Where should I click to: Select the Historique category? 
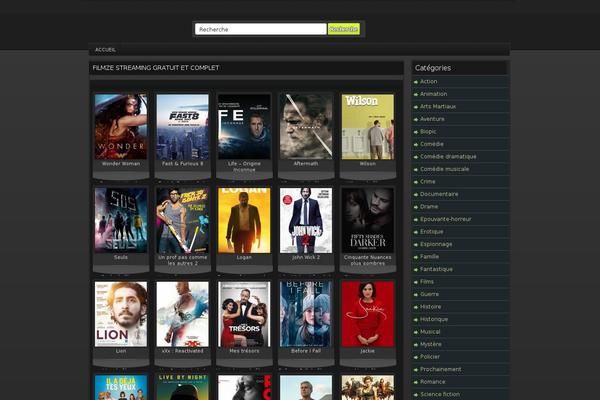pyautogui.click(x=434, y=319)
